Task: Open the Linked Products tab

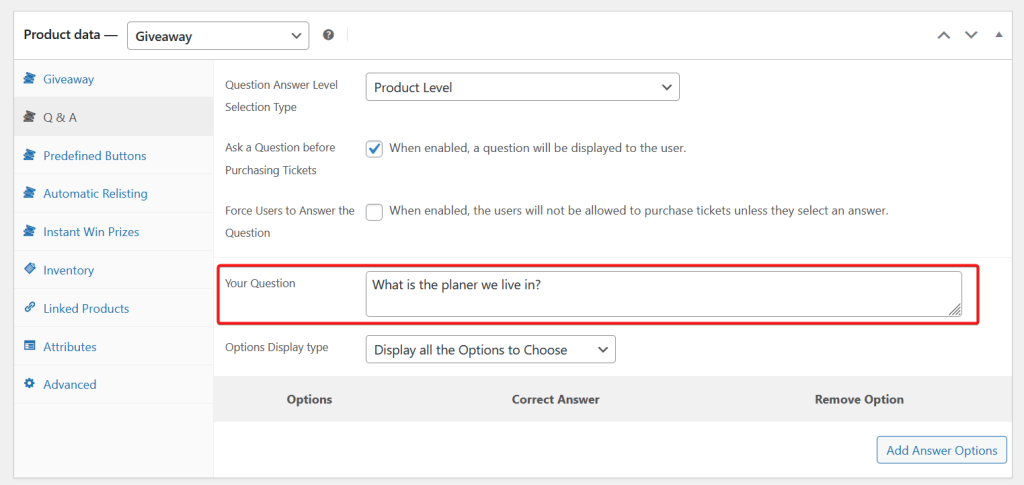Action: 86,308
